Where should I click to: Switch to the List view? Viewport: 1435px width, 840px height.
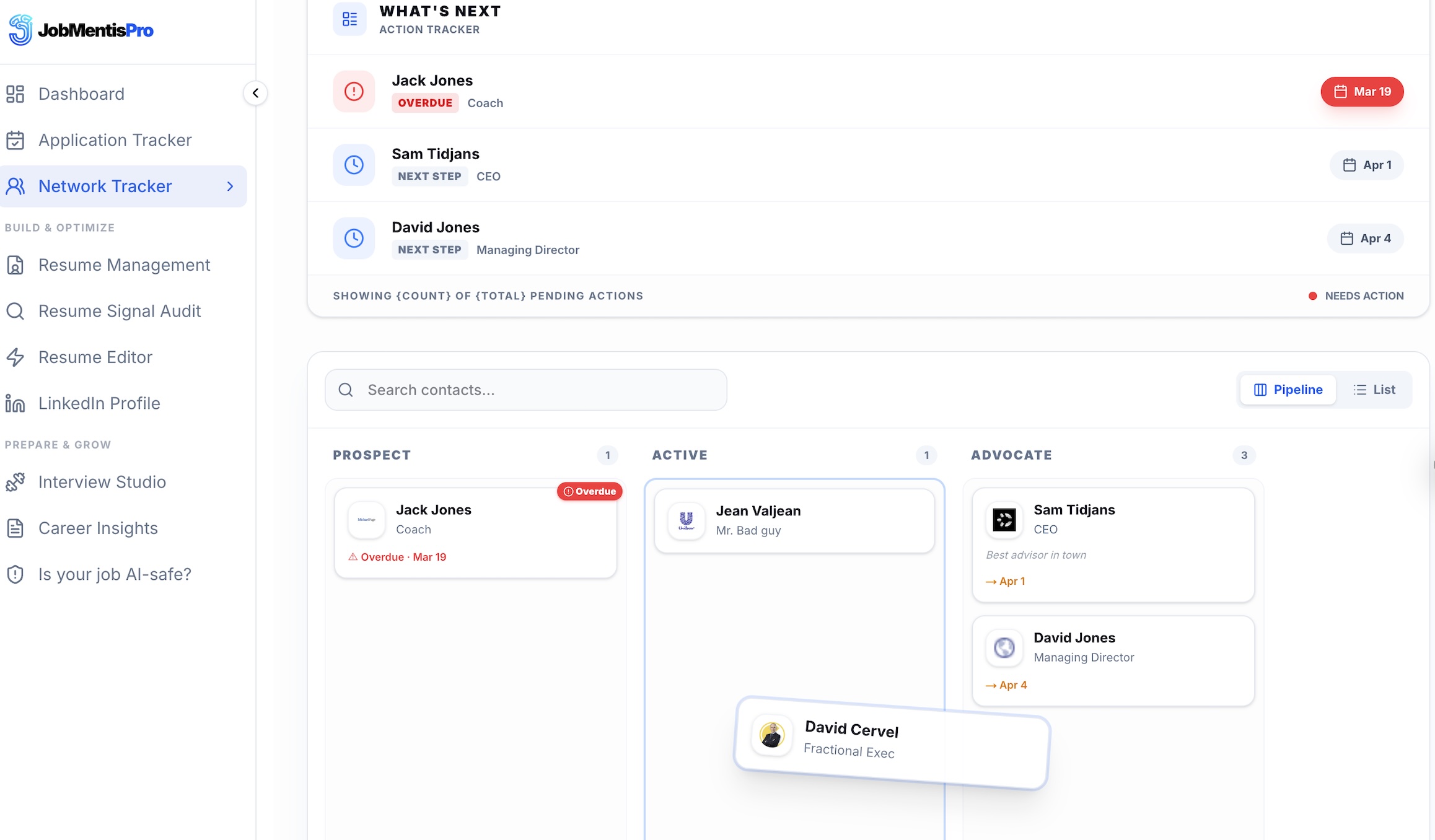click(1375, 390)
